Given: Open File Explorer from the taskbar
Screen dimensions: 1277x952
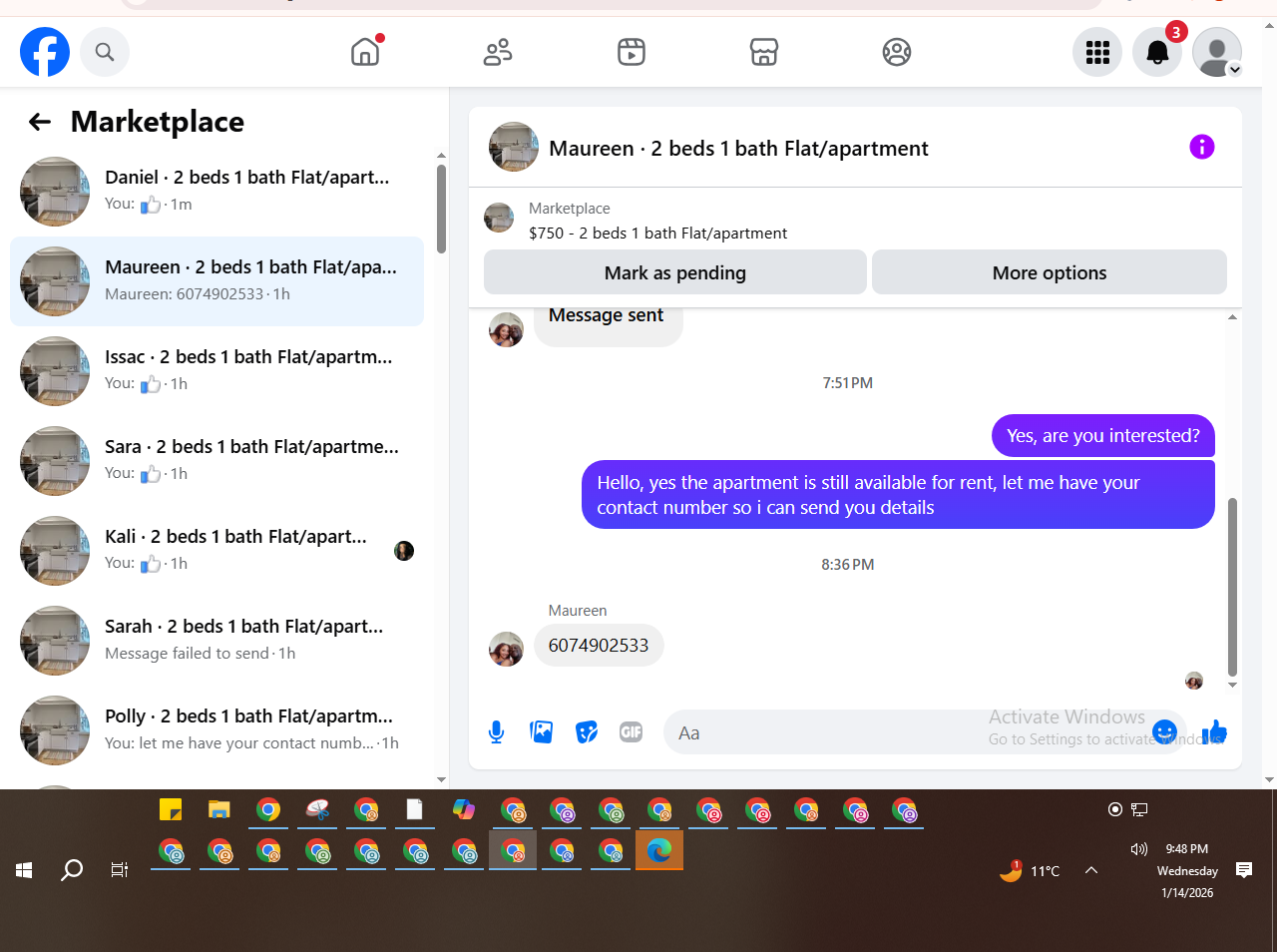Looking at the screenshot, I should tap(219, 810).
